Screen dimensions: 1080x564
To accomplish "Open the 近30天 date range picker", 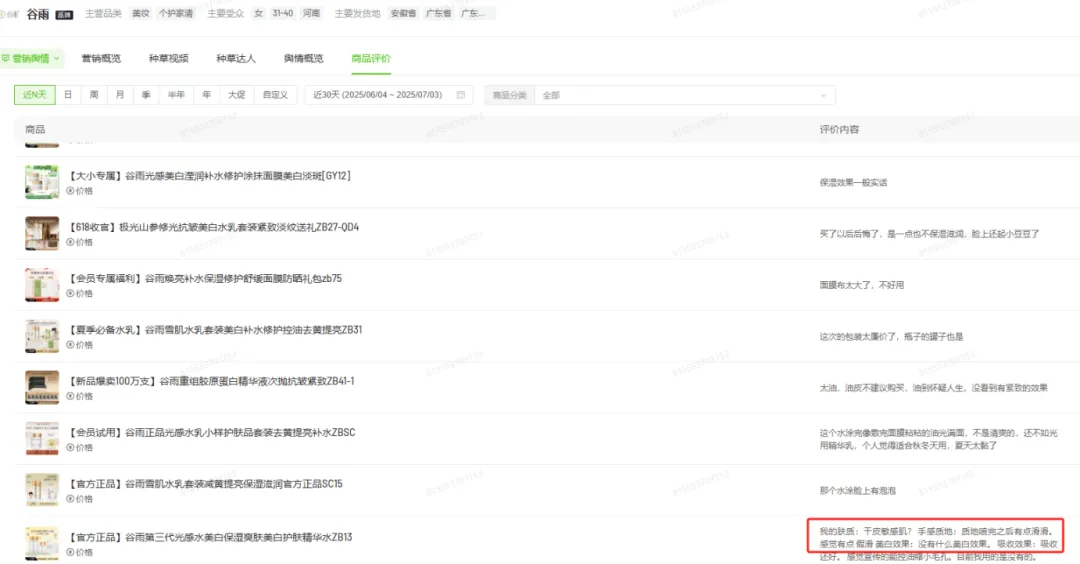I will click(x=388, y=95).
